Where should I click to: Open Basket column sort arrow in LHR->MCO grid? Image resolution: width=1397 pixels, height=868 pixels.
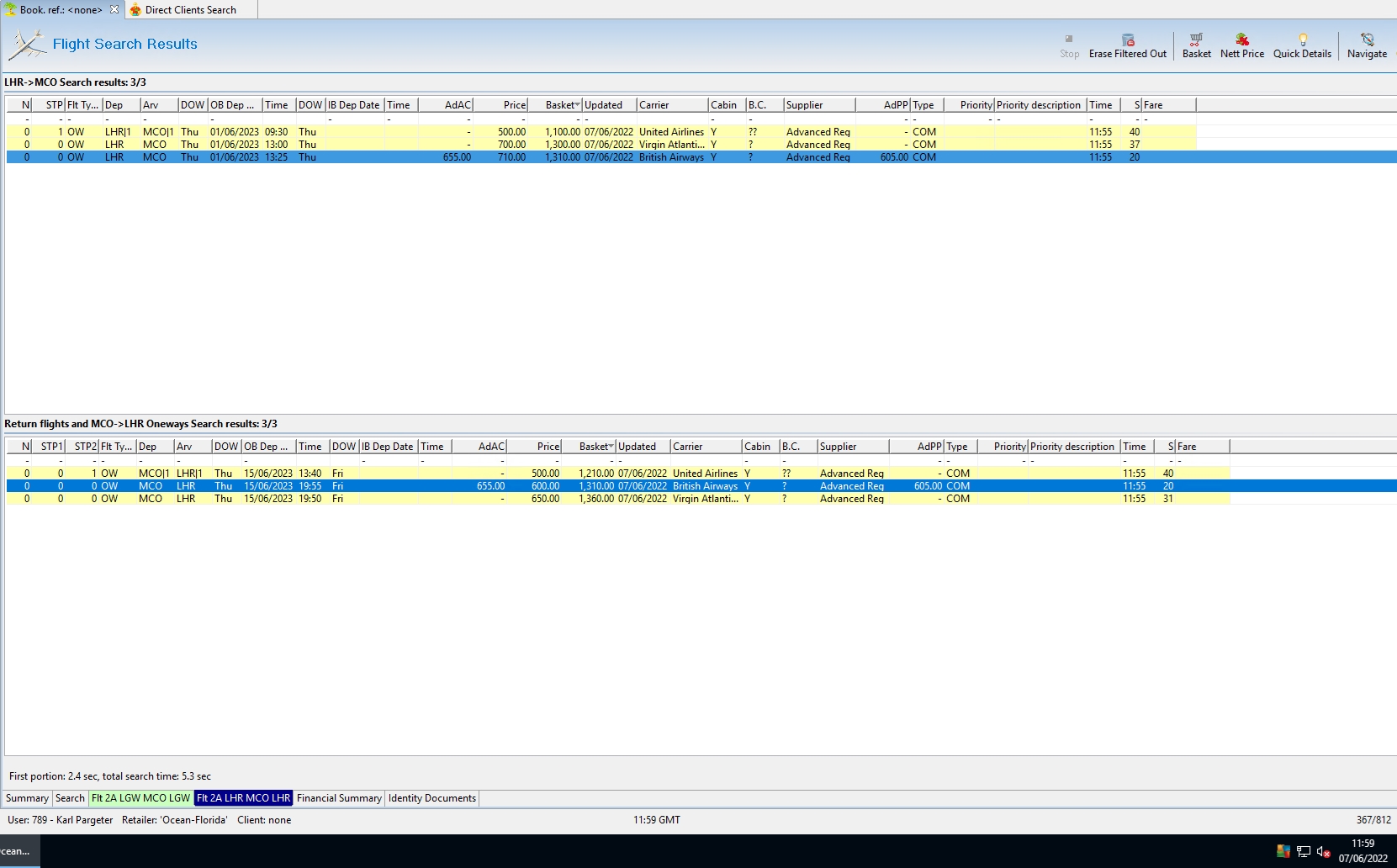pos(577,105)
